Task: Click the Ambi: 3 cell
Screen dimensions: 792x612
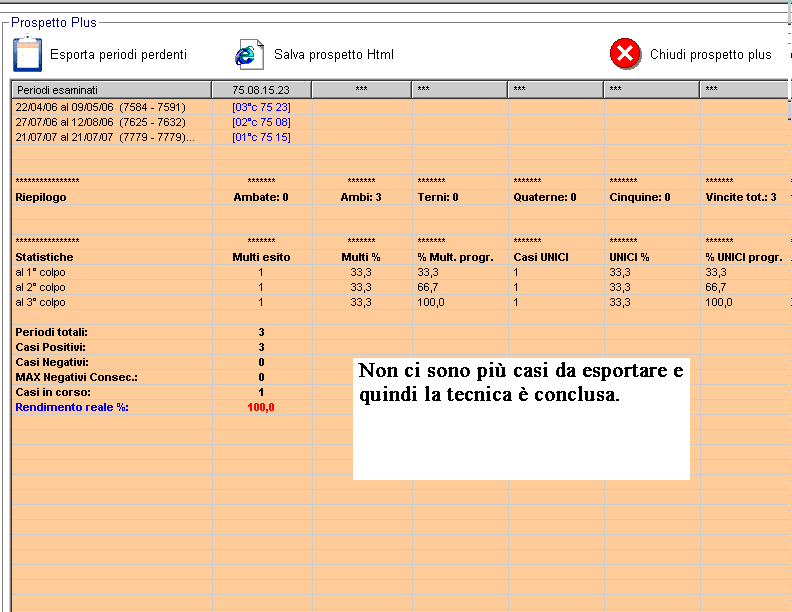Action: click(361, 197)
